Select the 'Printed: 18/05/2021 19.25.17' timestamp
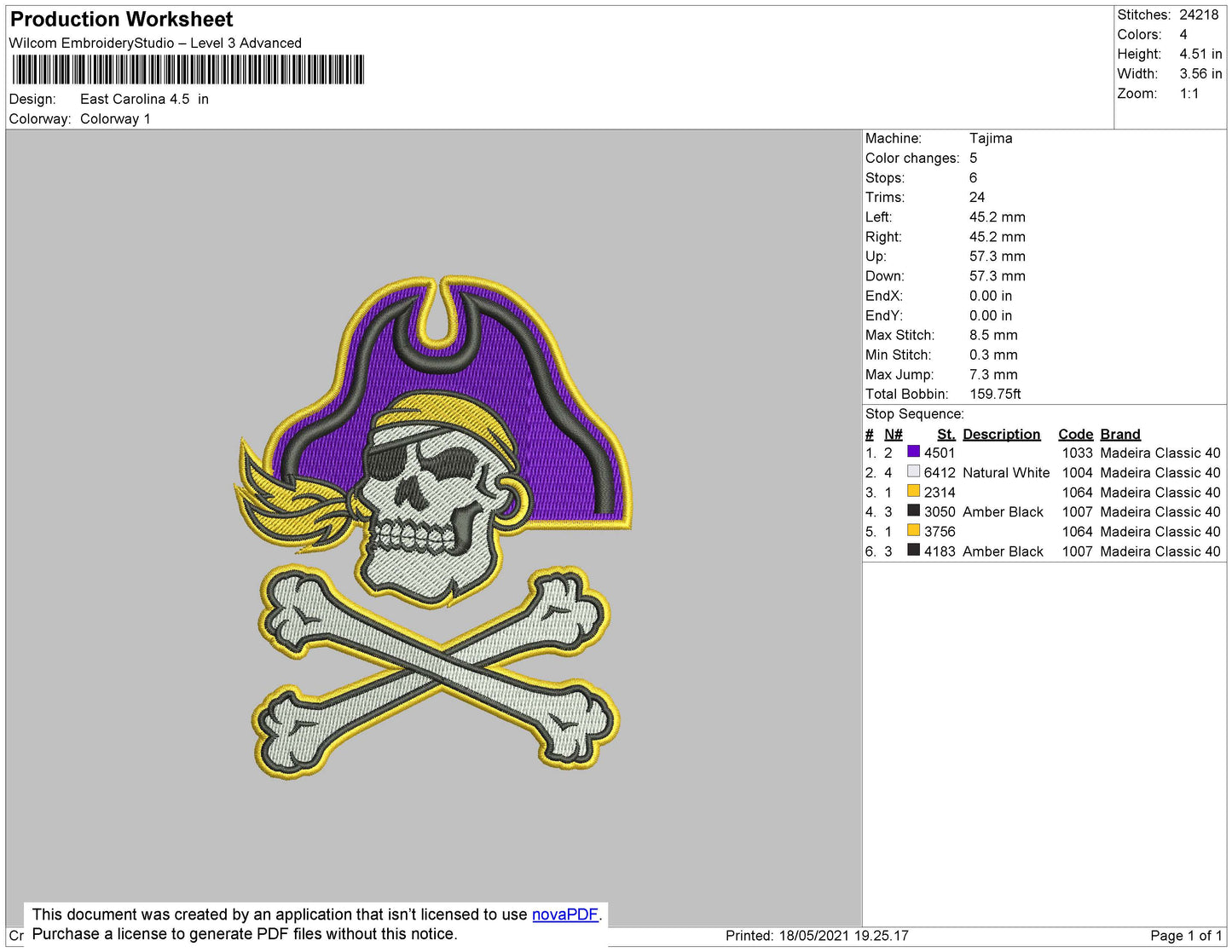1232x952 pixels. tap(817, 936)
